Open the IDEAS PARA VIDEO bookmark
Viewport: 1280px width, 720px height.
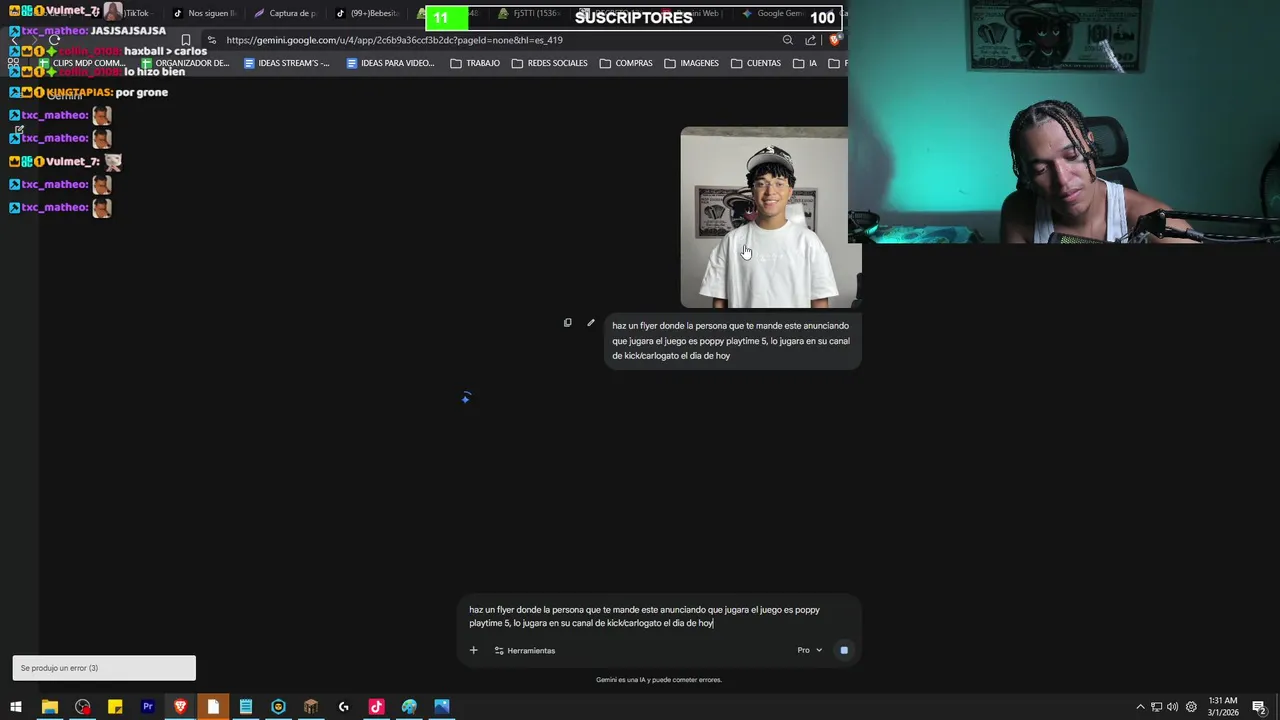[391, 63]
